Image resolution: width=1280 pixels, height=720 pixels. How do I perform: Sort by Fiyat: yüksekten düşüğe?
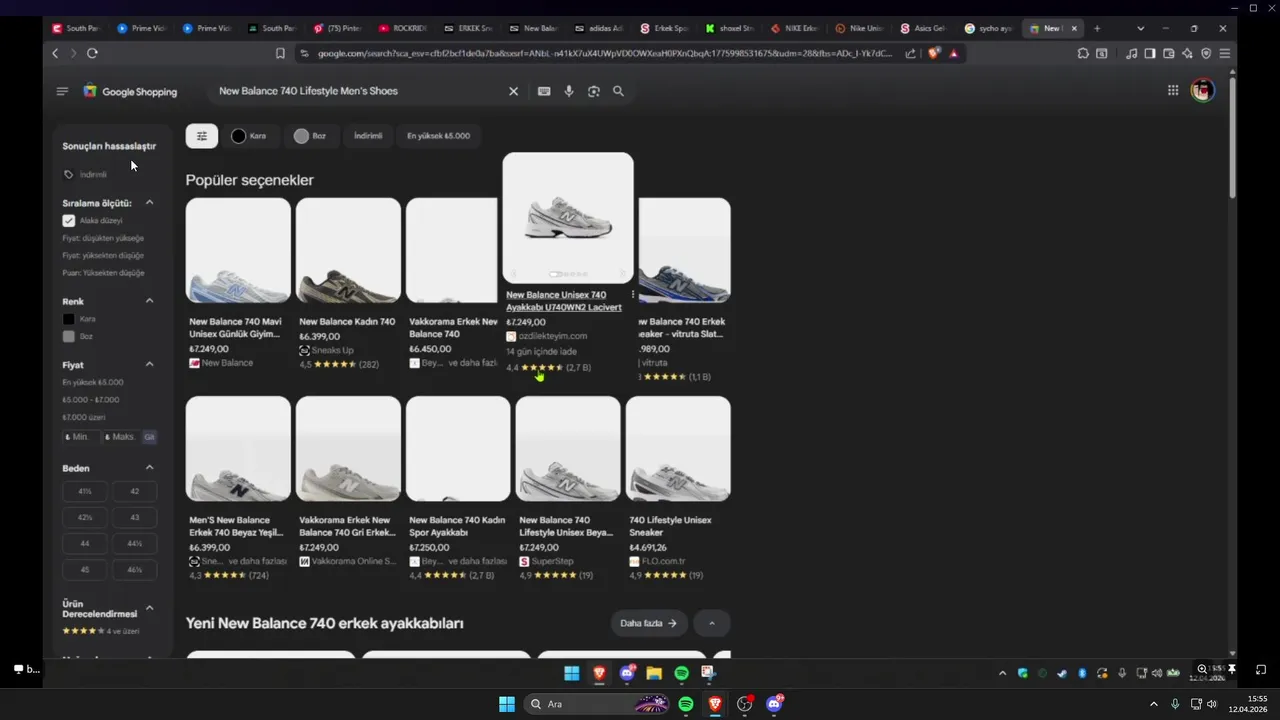tap(103, 255)
